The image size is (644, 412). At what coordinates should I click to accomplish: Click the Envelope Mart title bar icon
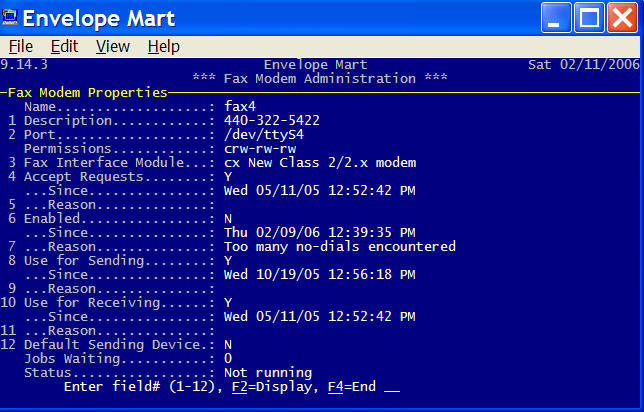click(x=10, y=18)
